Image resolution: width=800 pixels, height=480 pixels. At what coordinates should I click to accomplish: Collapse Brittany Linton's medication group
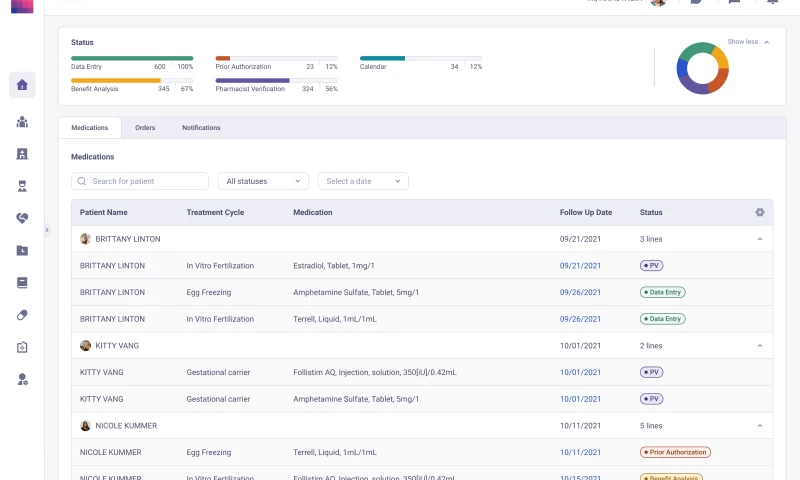point(759,239)
